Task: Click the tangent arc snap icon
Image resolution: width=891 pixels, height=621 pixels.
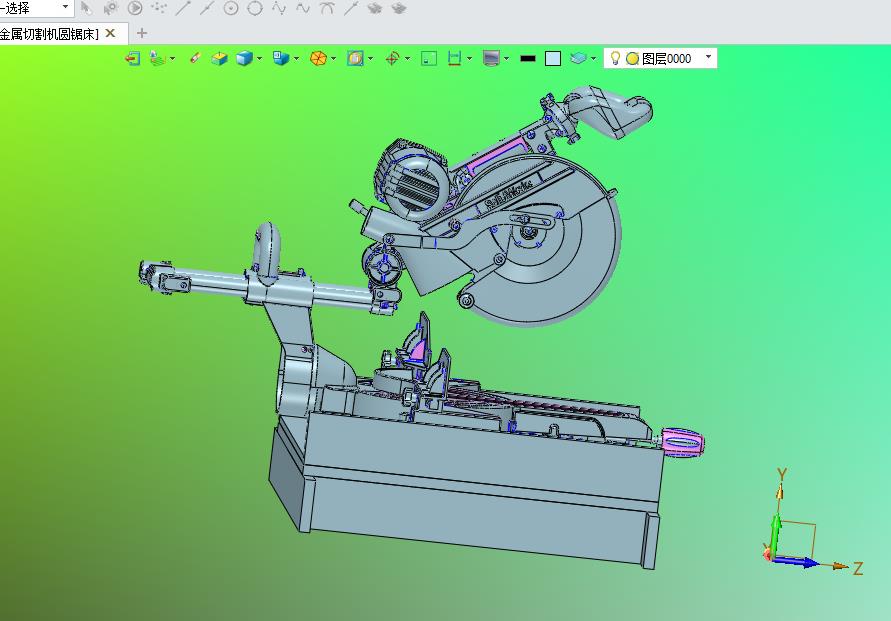Action: [x=326, y=8]
